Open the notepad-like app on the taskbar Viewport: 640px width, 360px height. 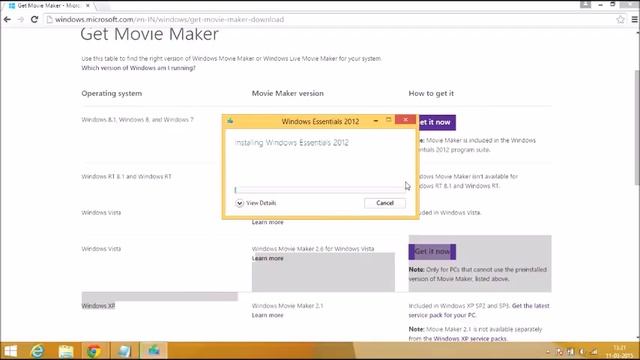point(124,351)
